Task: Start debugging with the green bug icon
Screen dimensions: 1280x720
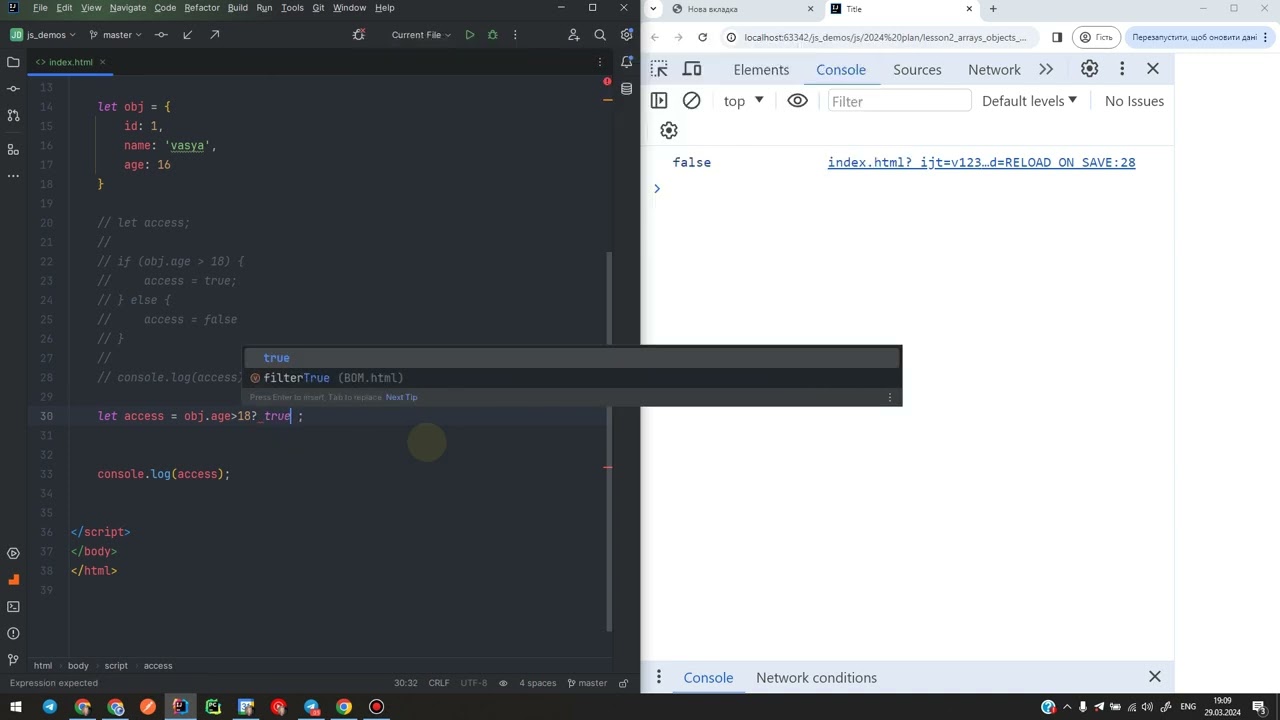Action: coord(492,35)
